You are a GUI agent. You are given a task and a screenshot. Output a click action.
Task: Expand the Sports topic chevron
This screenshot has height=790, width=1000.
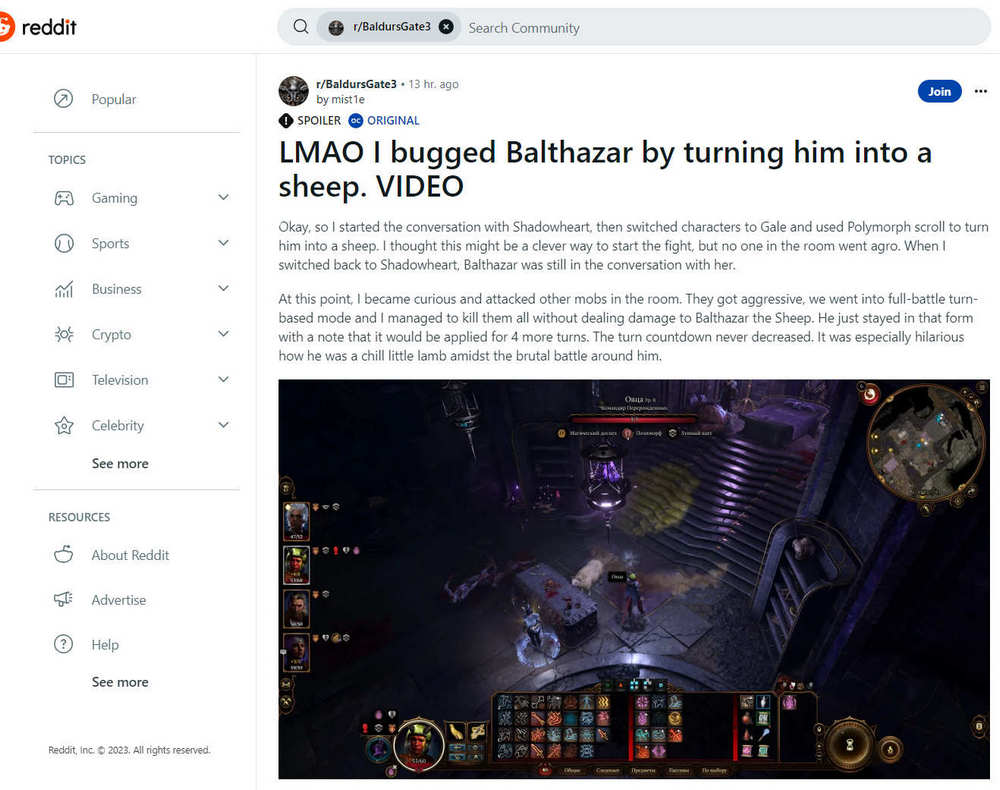tap(223, 243)
